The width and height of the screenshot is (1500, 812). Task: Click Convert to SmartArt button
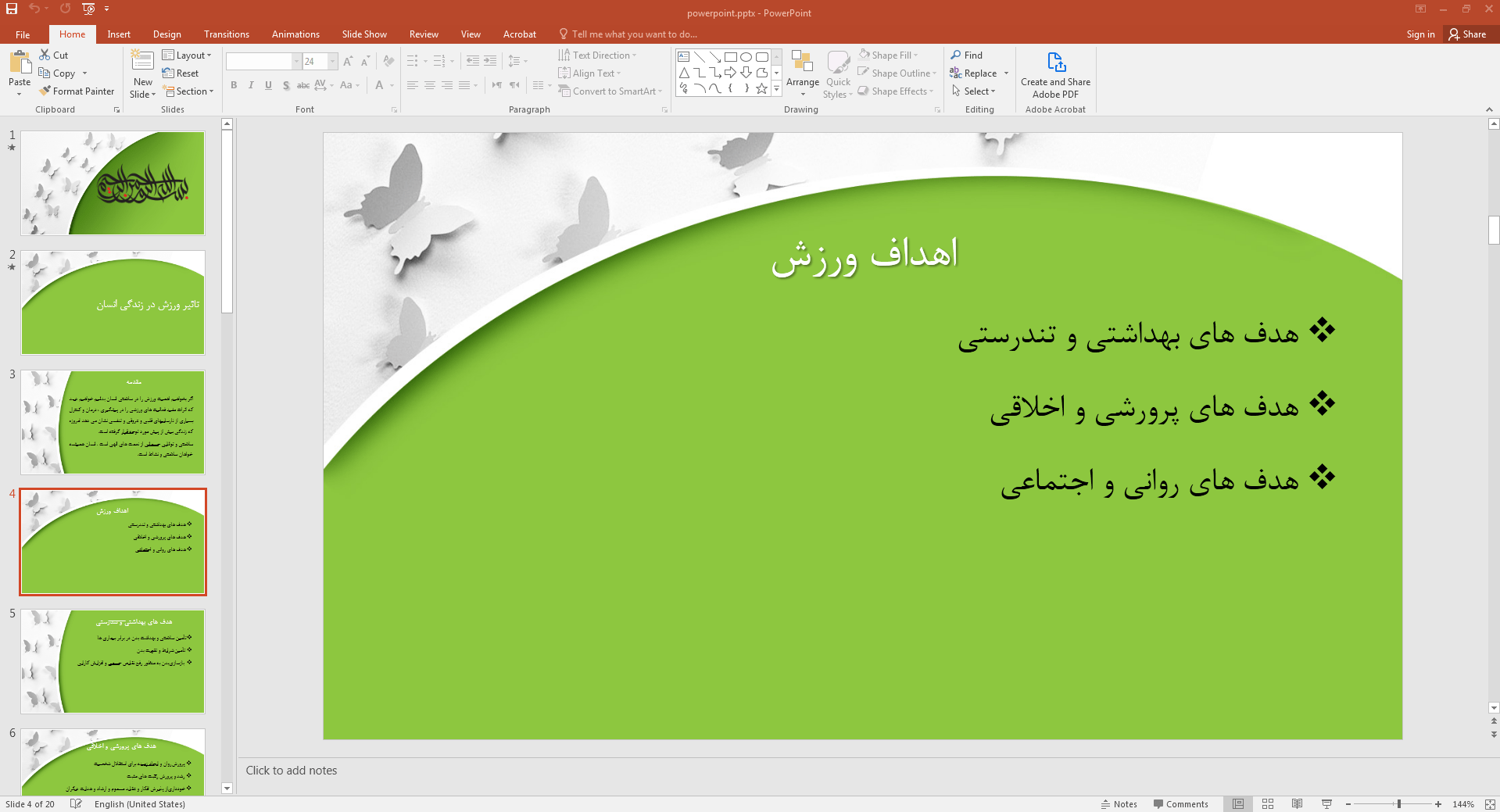[610, 91]
